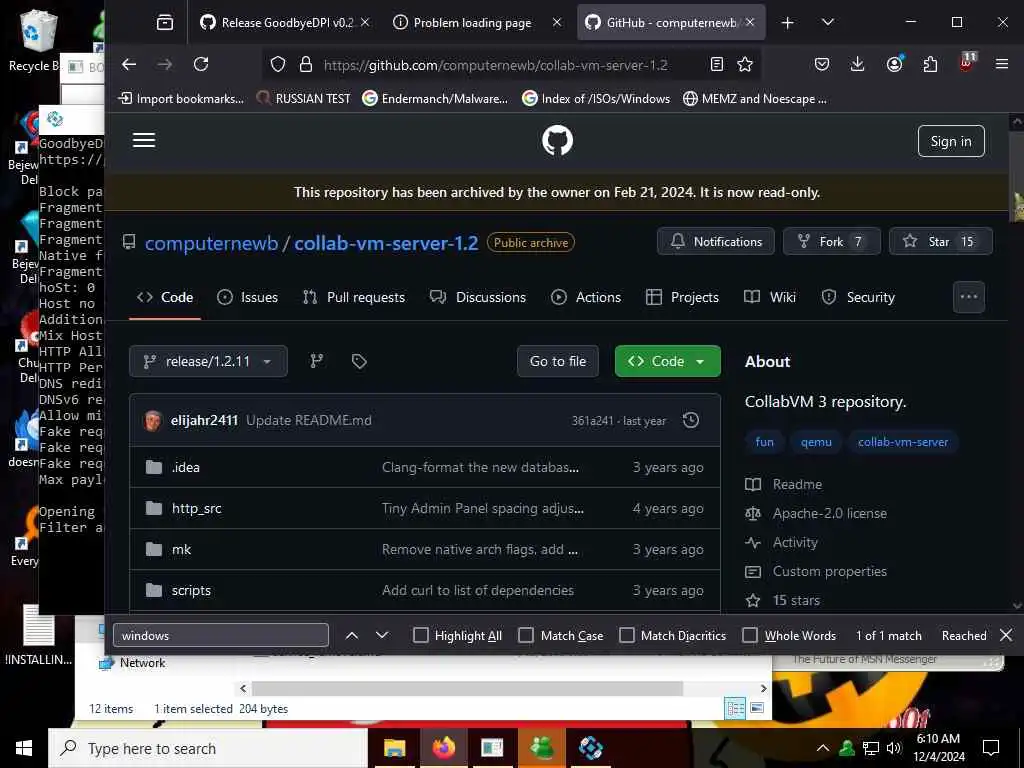Viewport: 1024px width, 768px height.
Task: Open the Discussions tab
Action: click(477, 297)
